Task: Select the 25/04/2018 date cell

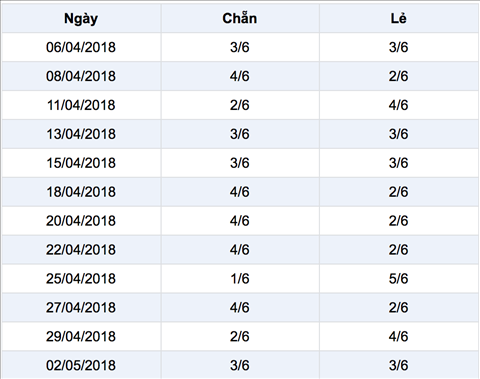Action: [81, 279]
